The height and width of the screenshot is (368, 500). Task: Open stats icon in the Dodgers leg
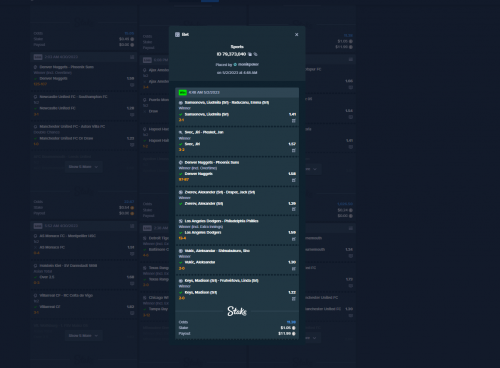(294, 239)
